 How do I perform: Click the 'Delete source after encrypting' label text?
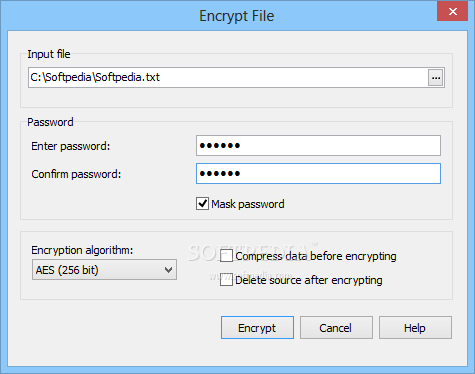(x=309, y=280)
